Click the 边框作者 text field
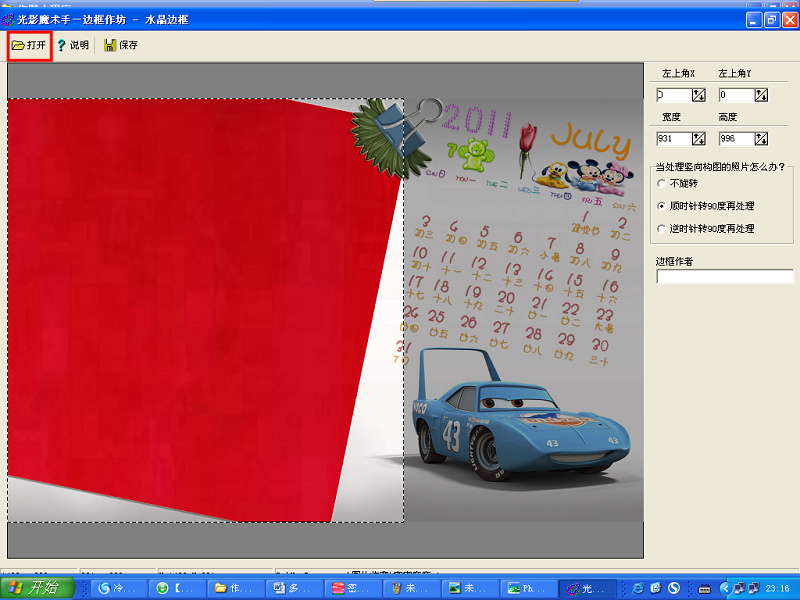The height and width of the screenshot is (600, 800). 725,277
